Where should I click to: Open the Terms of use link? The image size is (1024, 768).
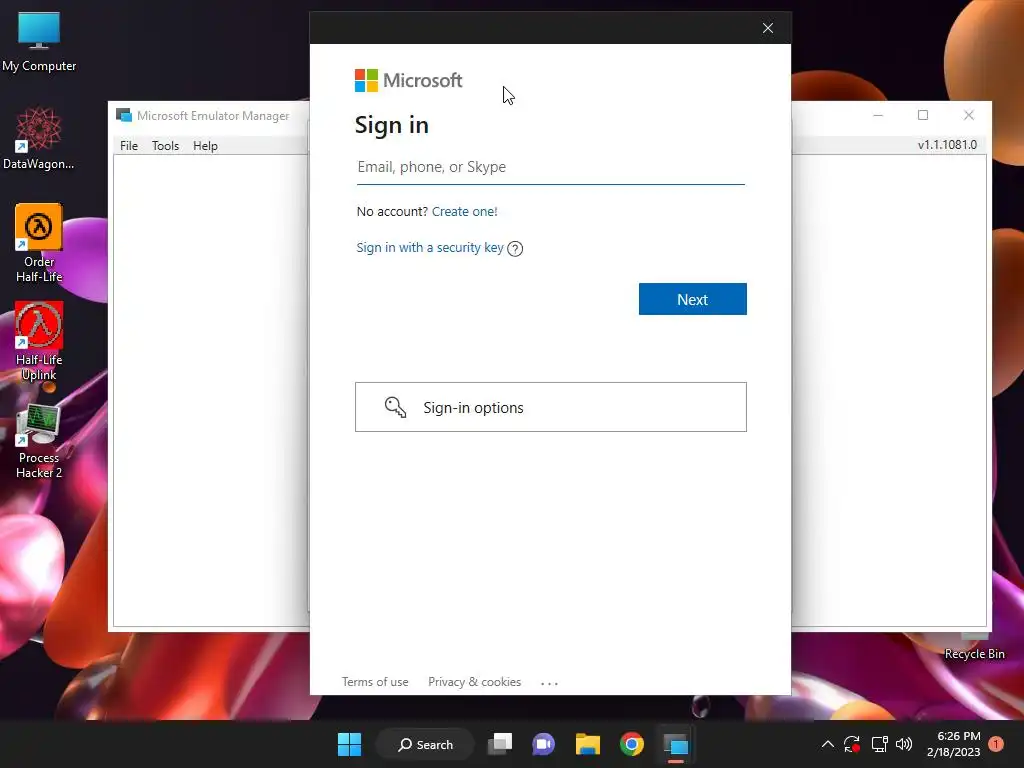(375, 682)
